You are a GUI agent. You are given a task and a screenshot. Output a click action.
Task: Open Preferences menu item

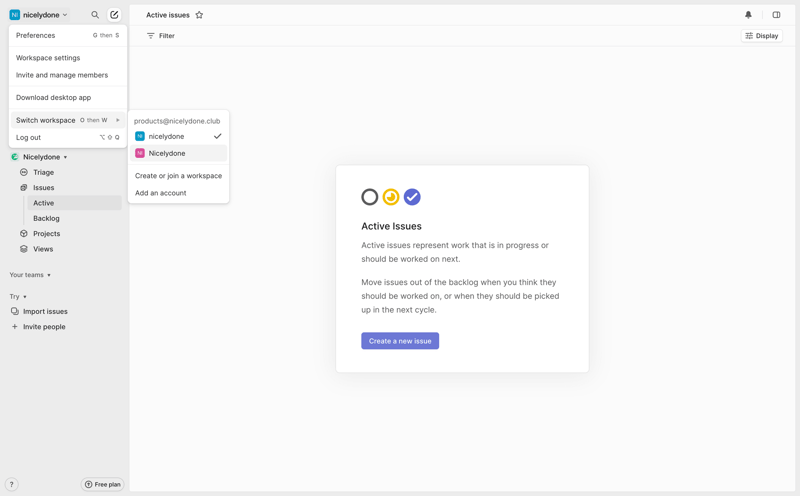[67, 35]
